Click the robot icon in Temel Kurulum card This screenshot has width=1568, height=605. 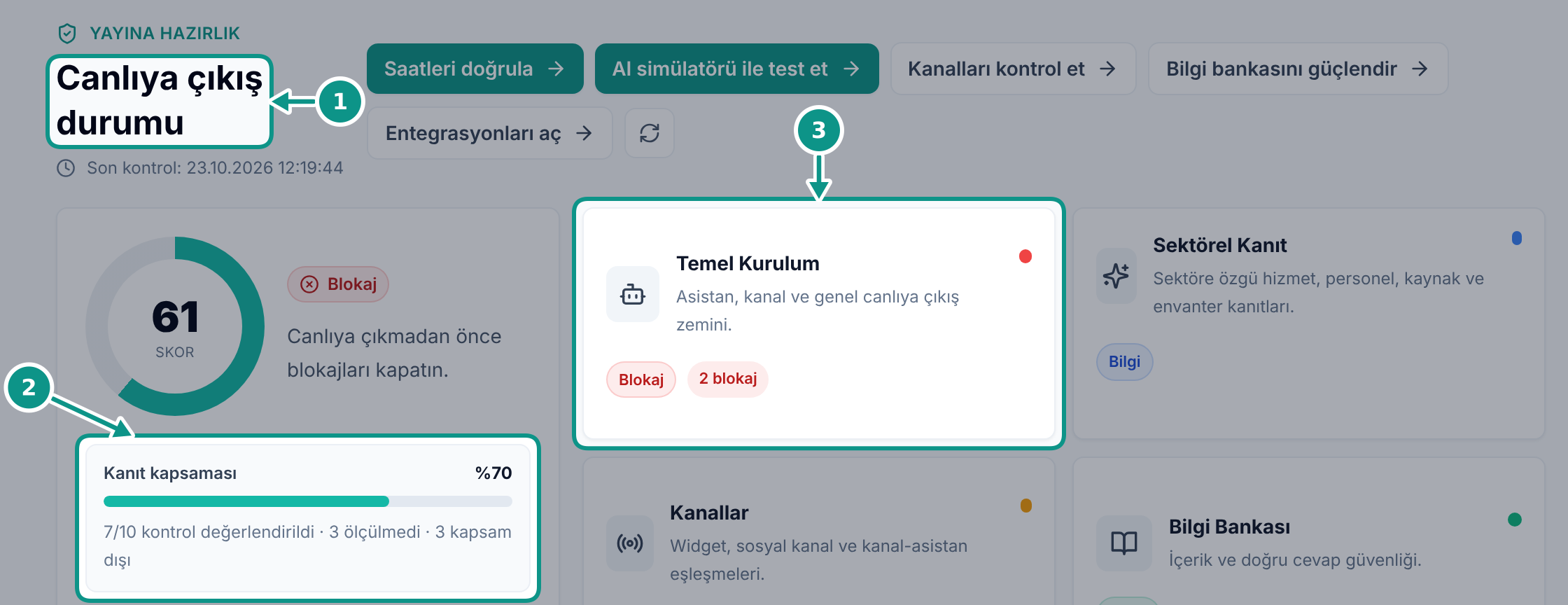point(633,294)
